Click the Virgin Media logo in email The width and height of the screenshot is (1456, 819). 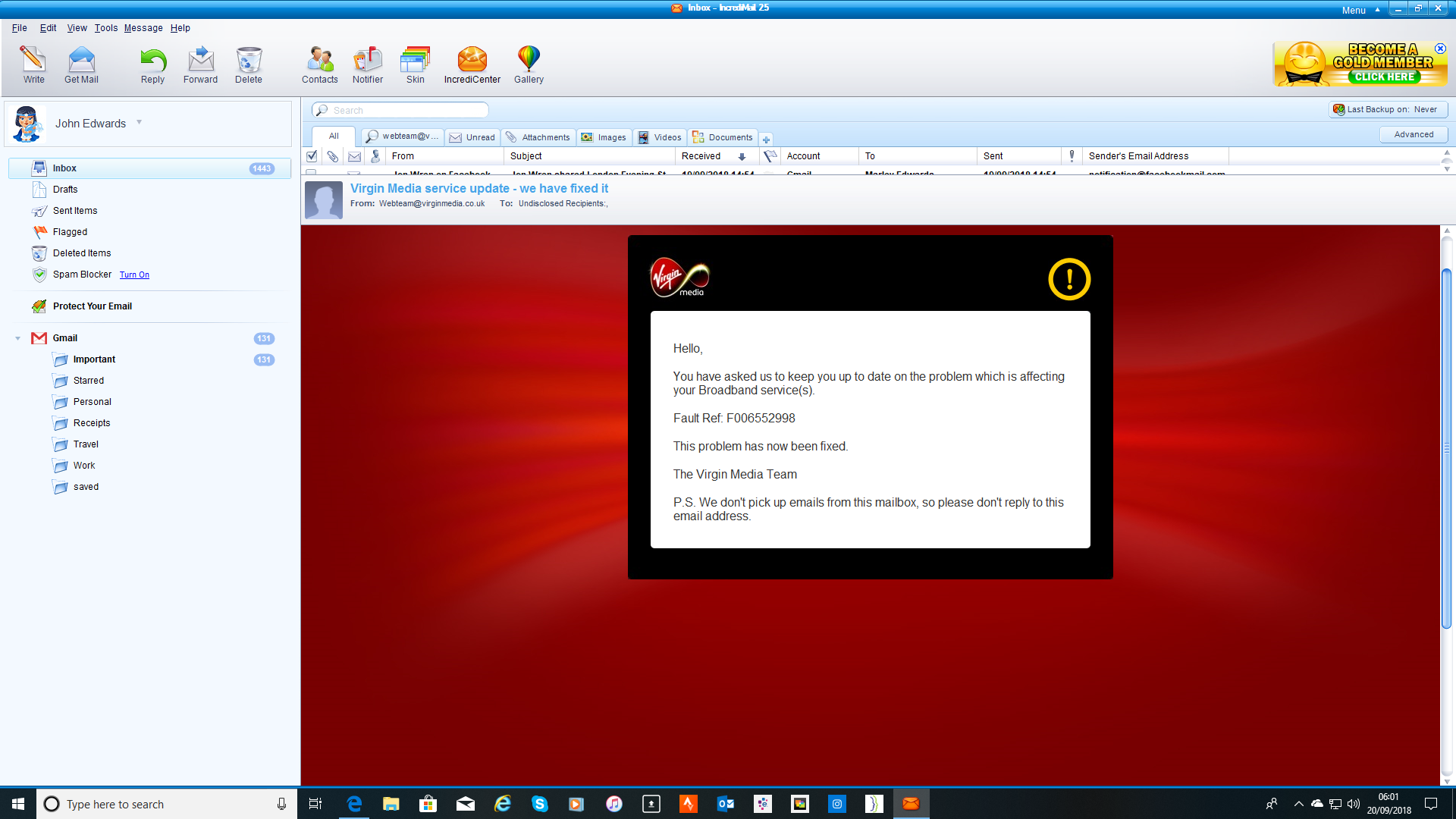679,278
